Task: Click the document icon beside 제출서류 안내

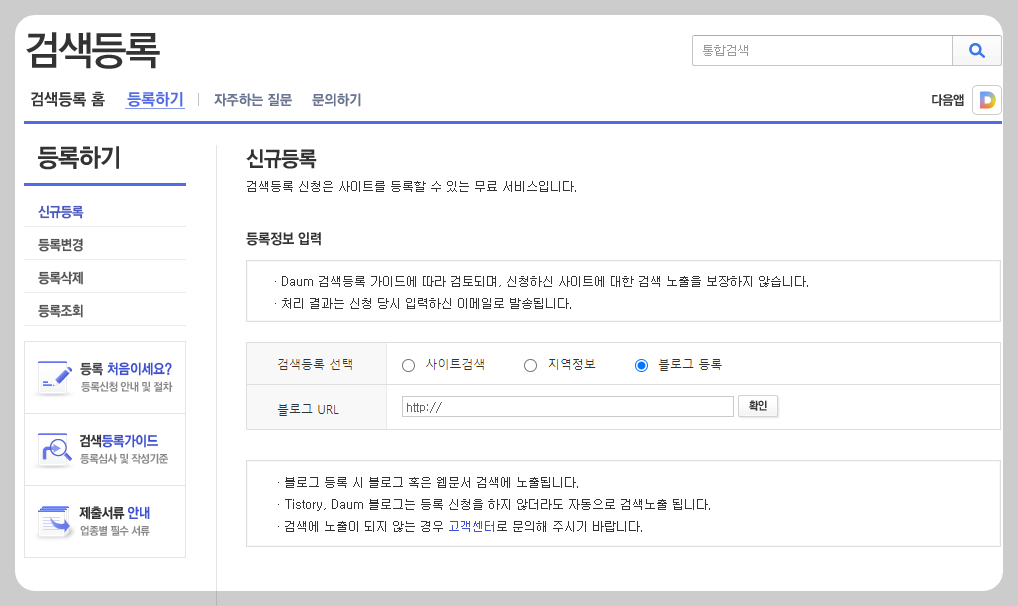Action: click(55, 522)
